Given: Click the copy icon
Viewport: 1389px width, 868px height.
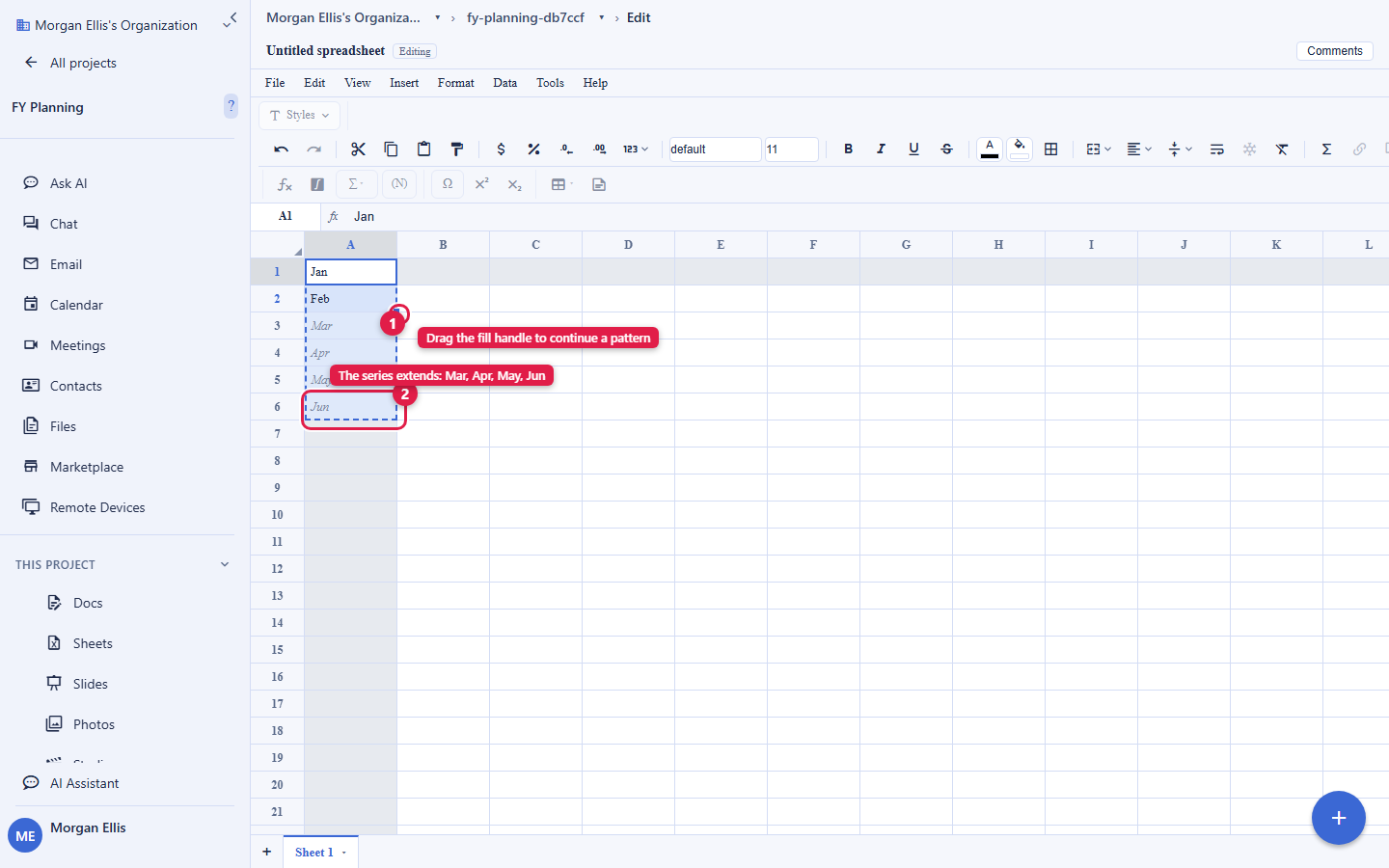Looking at the screenshot, I should point(391,149).
